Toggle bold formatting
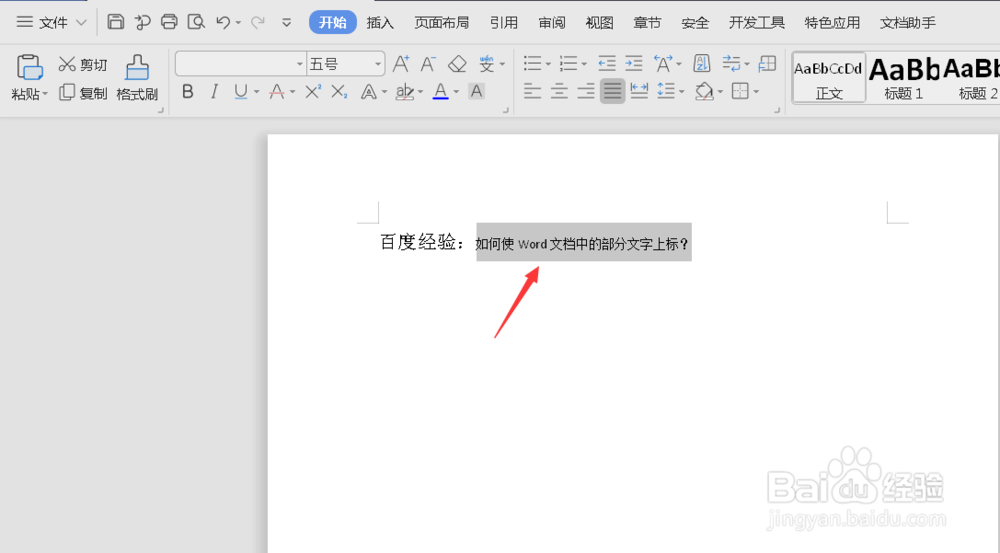 (188, 92)
